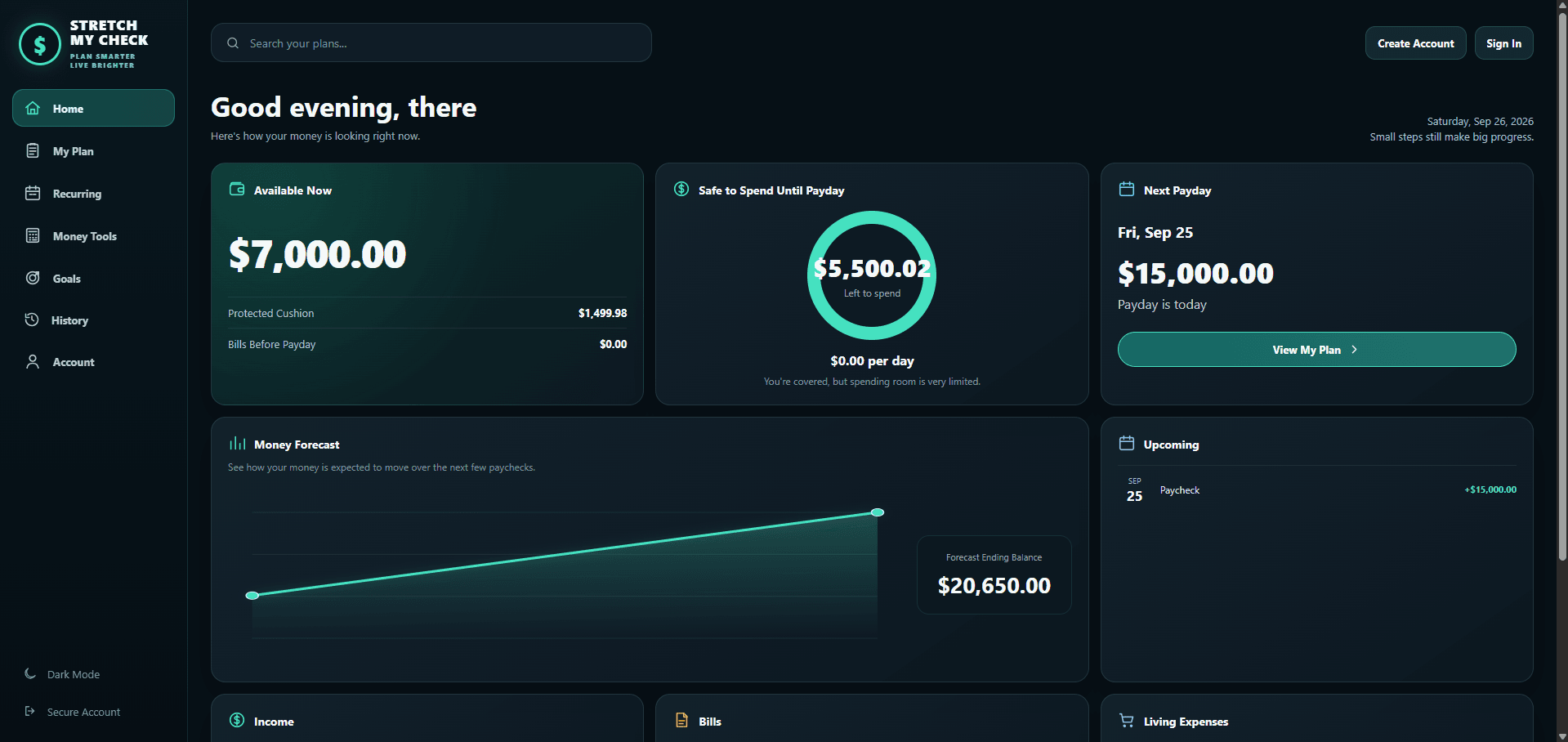Click the Account person icon
This screenshot has width=1568, height=742.
(x=33, y=361)
